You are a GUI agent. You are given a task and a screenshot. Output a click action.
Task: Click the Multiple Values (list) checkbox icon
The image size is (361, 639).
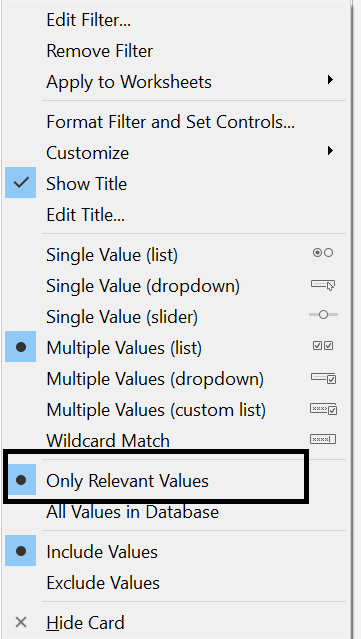point(323,346)
